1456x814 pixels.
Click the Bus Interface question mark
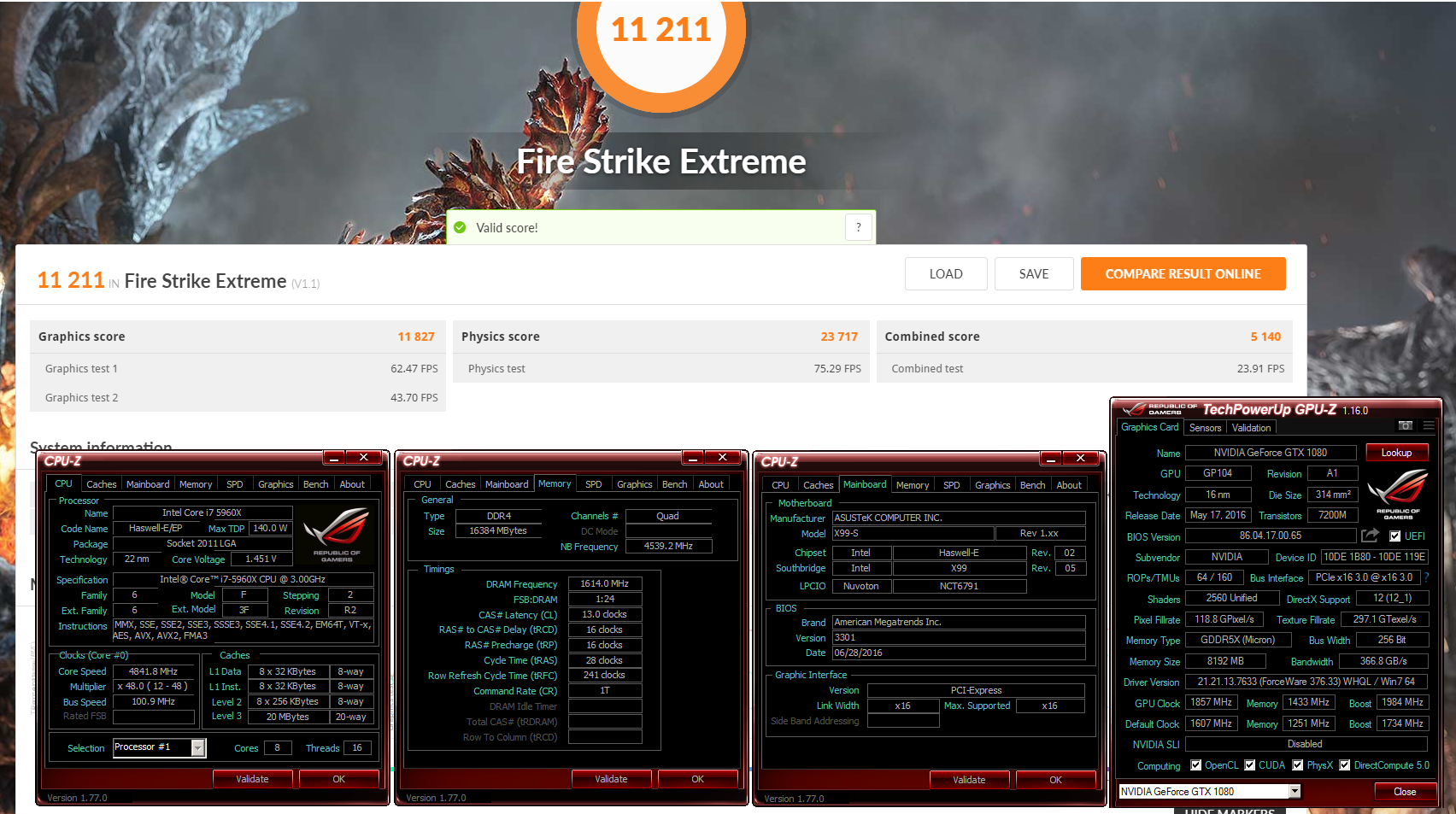(x=1426, y=577)
